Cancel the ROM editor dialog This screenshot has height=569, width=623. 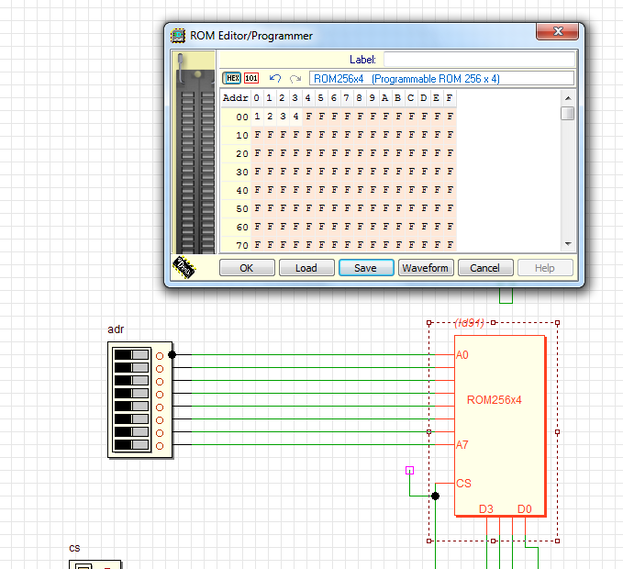tap(485, 268)
